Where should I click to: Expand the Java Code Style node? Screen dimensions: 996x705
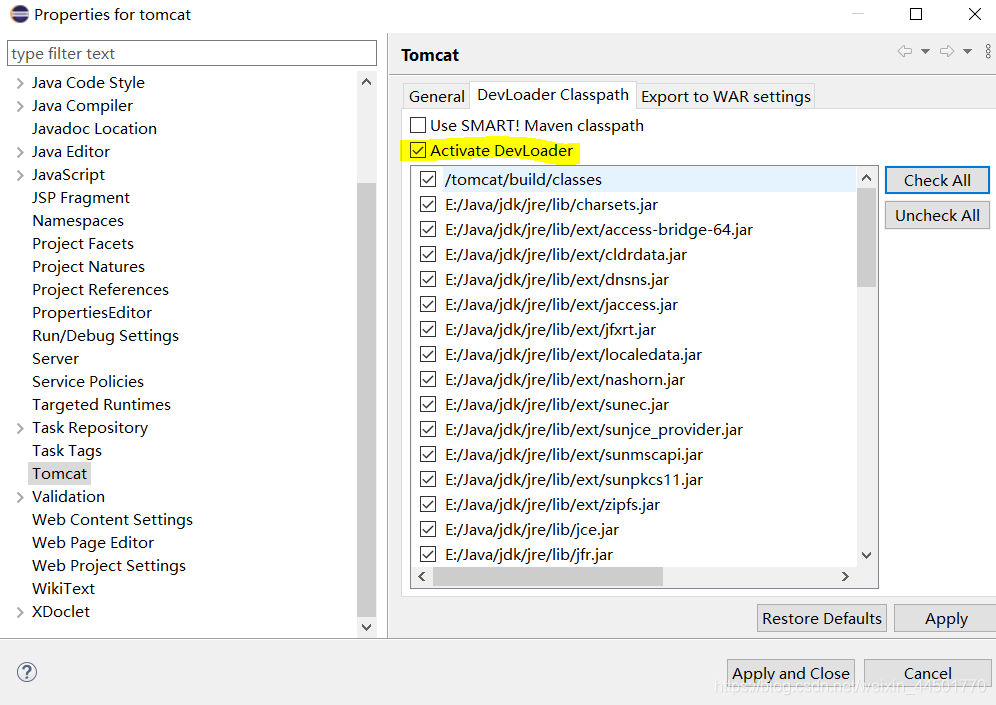tap(20, 83)
